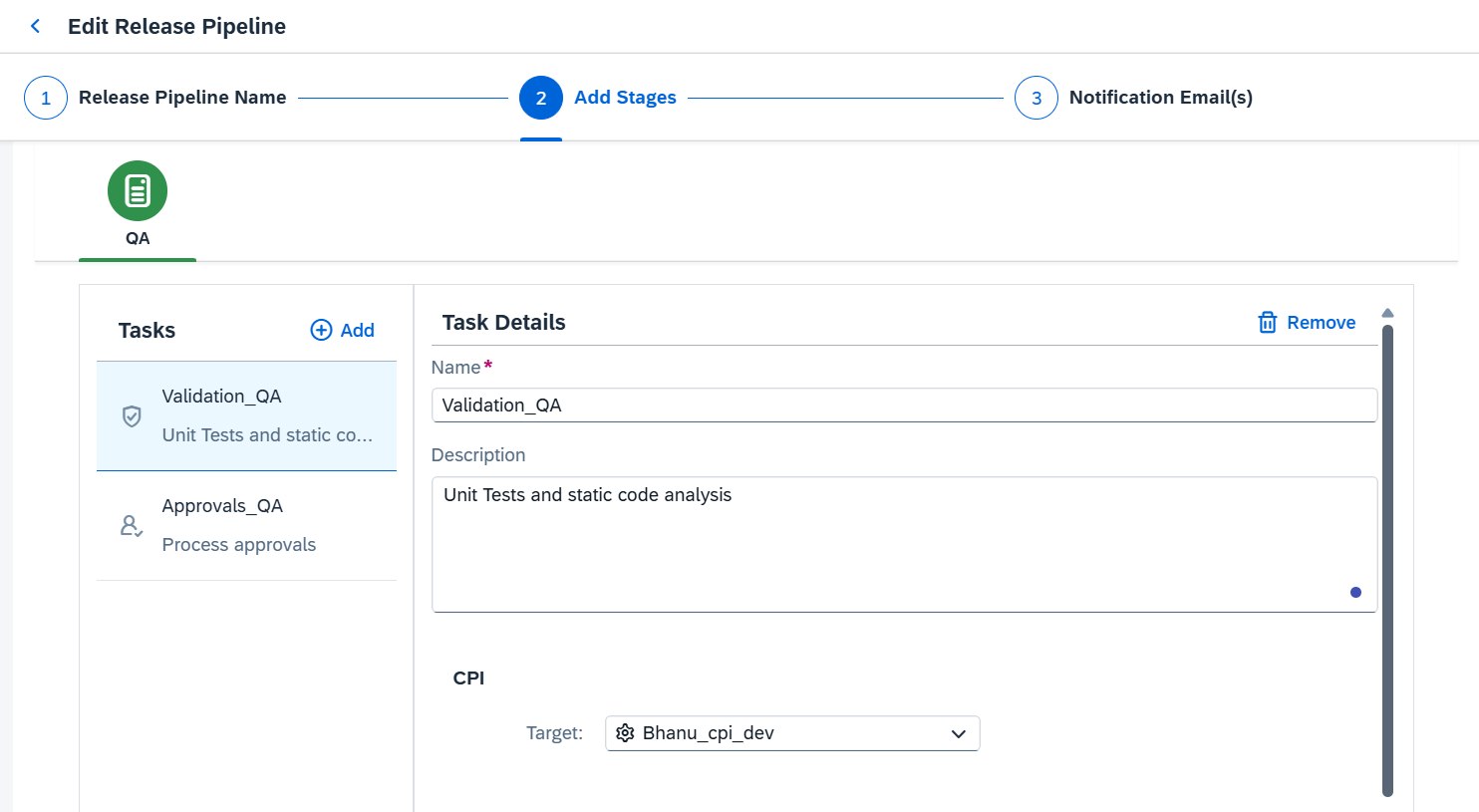The height and width of the screenshot is (812, 1479).
Task: Select the Add Stages step label
Action: click(x=625, y=98)
